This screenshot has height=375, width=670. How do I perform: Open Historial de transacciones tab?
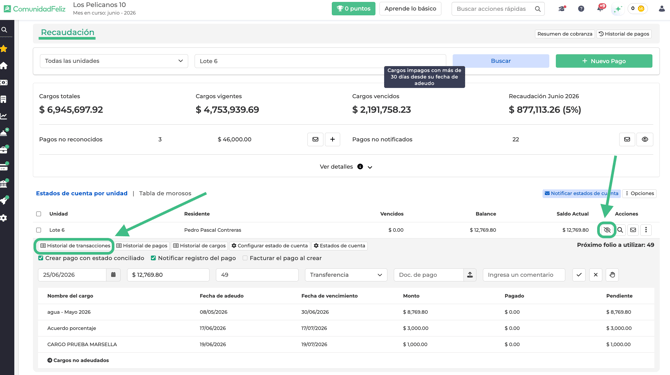click(x=75, y=246)
